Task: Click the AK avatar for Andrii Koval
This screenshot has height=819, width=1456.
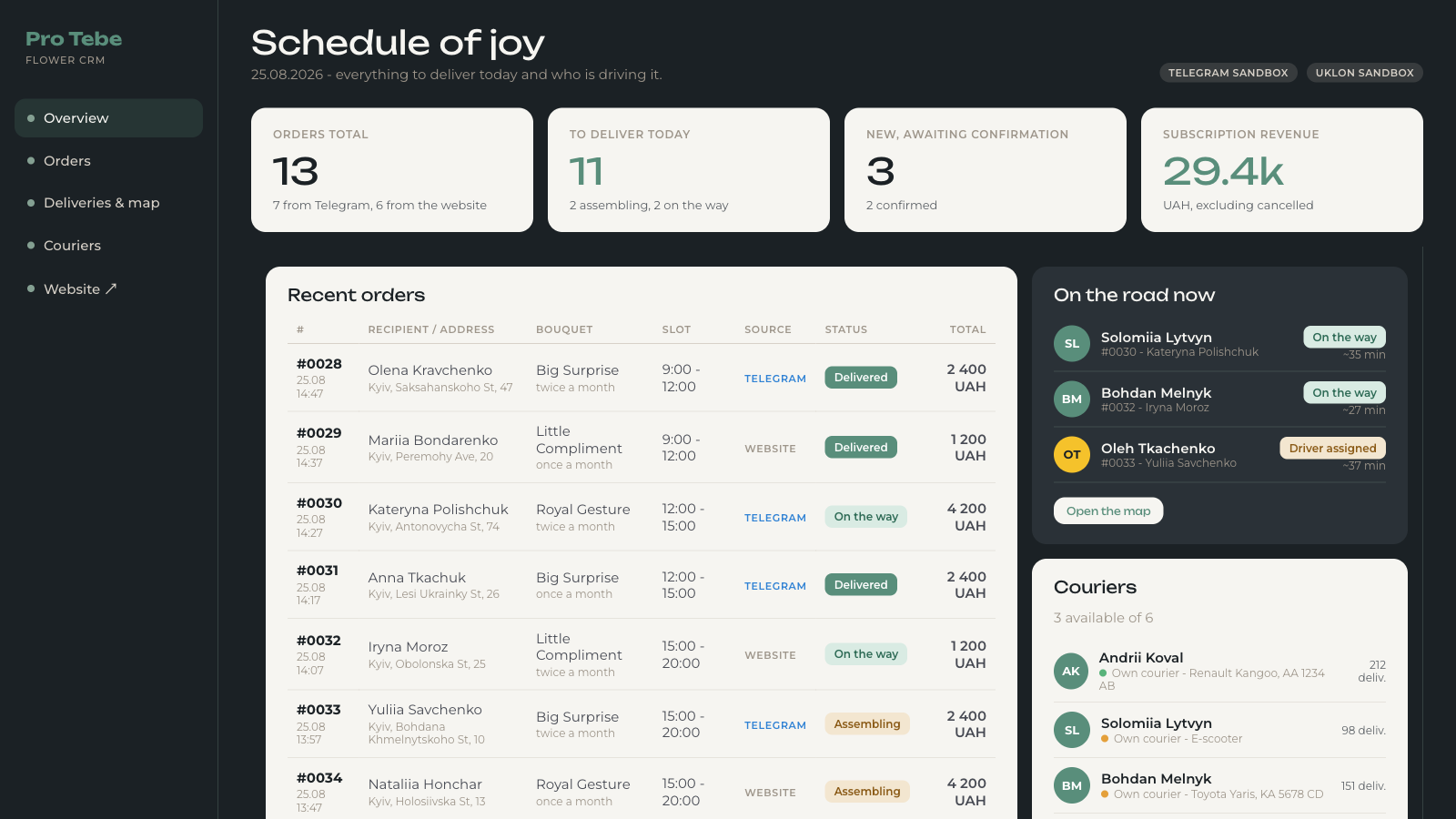Action: pos(1071,672)
